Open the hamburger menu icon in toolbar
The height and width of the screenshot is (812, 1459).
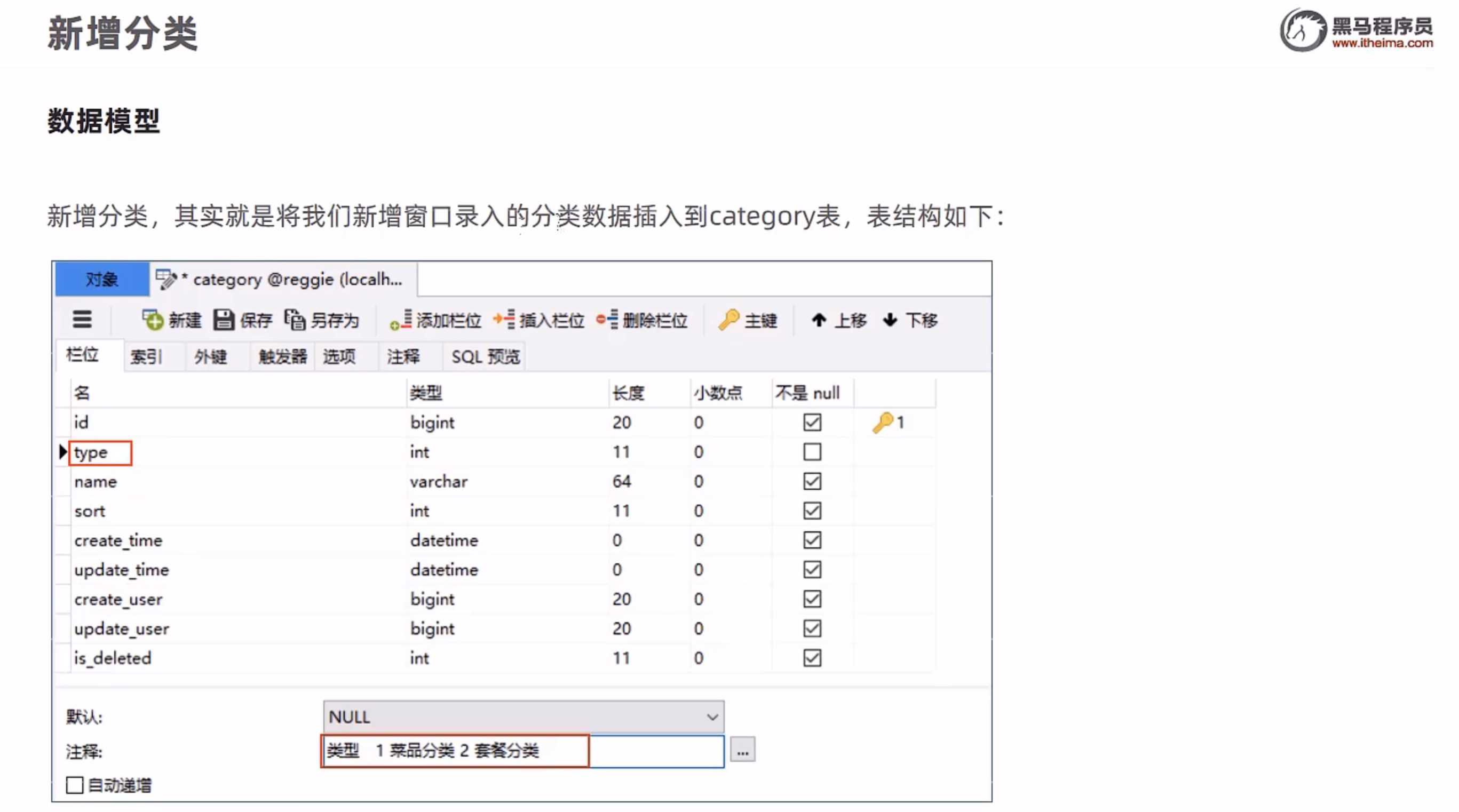82,320
